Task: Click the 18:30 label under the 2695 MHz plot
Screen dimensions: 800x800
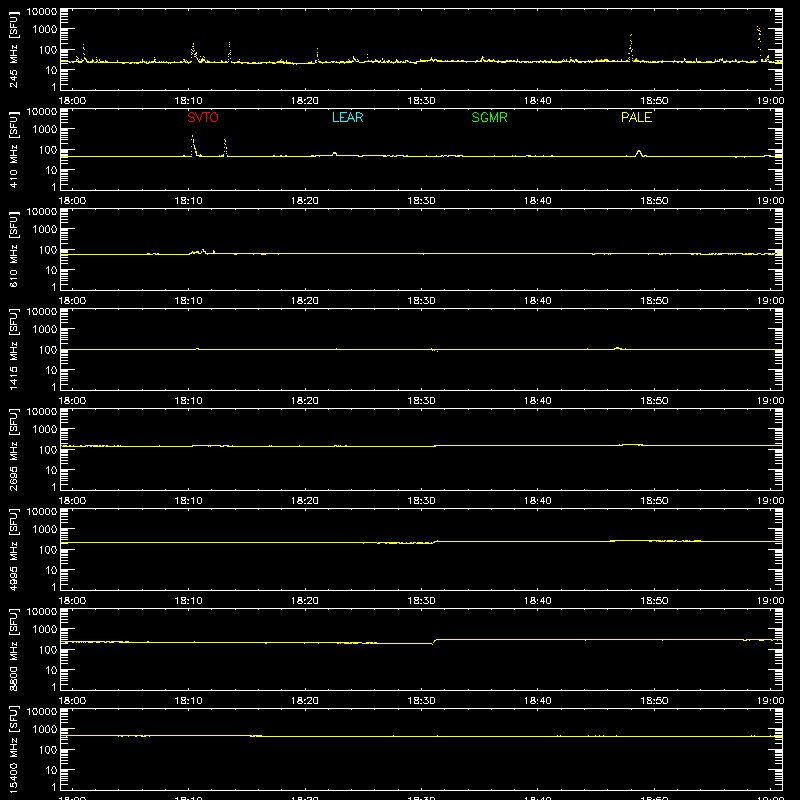Action: click(421, 501)
